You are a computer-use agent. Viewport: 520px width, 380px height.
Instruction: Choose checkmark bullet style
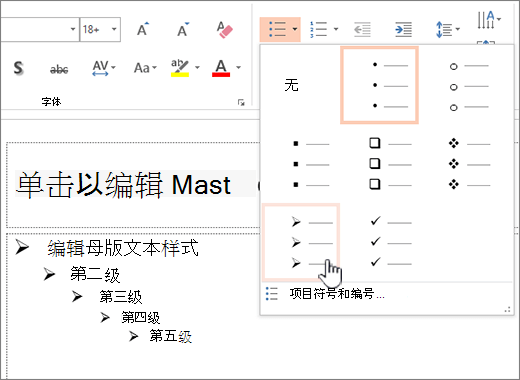pos(391,242)
